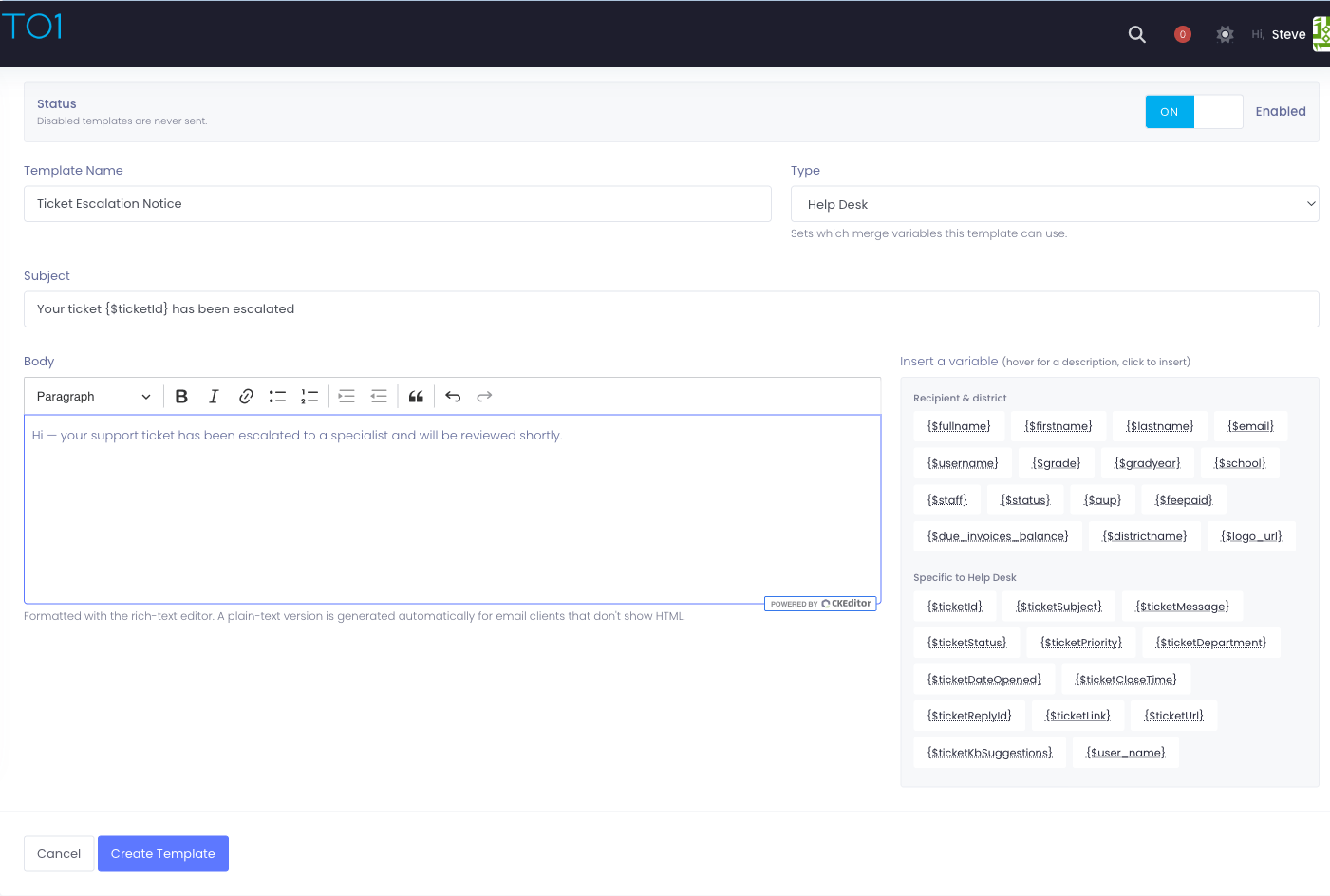Insert the {$ticketStatus} variable

pos(966,643)
